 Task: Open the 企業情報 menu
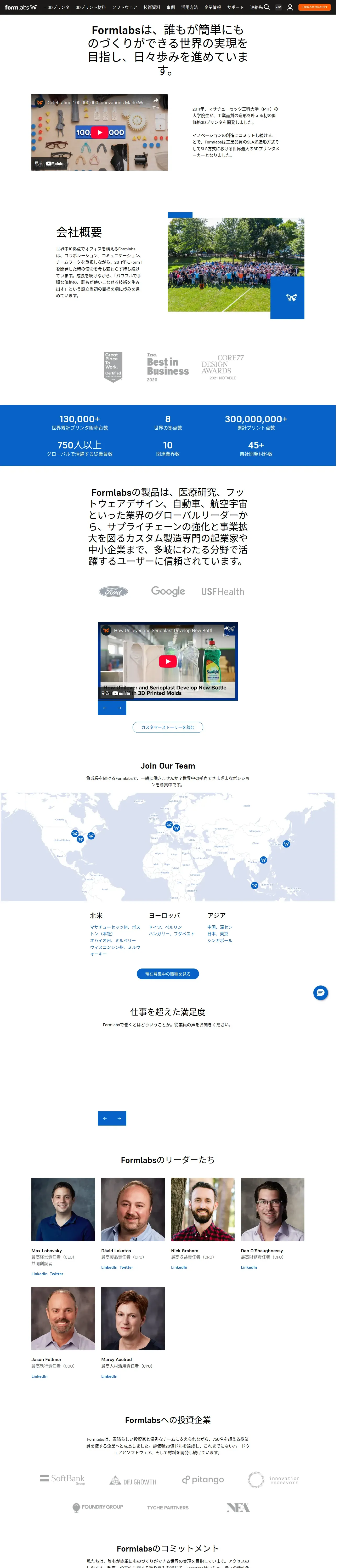point(213,7)
